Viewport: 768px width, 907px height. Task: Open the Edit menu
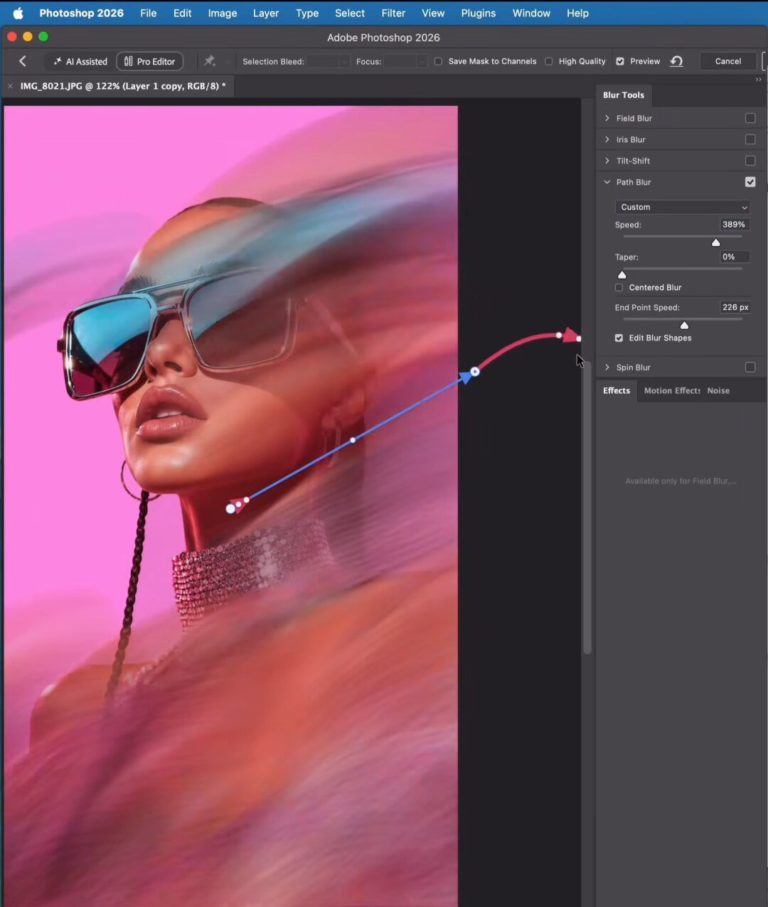pos(182,13)
